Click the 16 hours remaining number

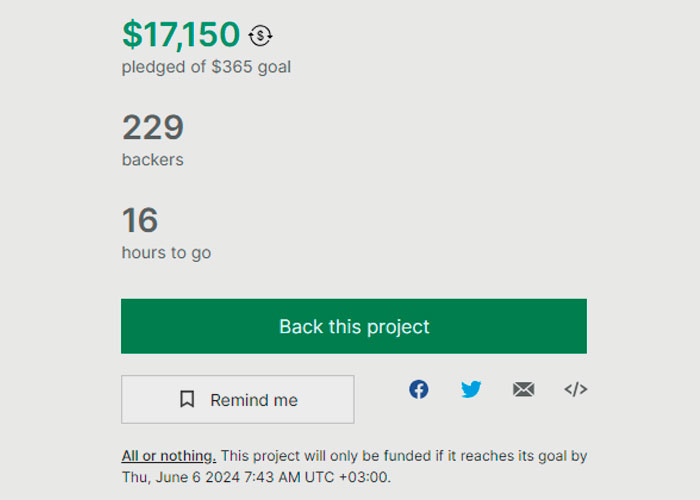[140, 220]
